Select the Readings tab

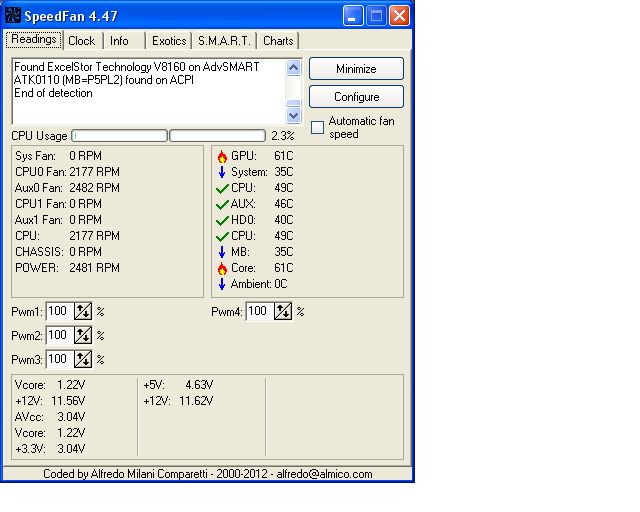(34, 40)
